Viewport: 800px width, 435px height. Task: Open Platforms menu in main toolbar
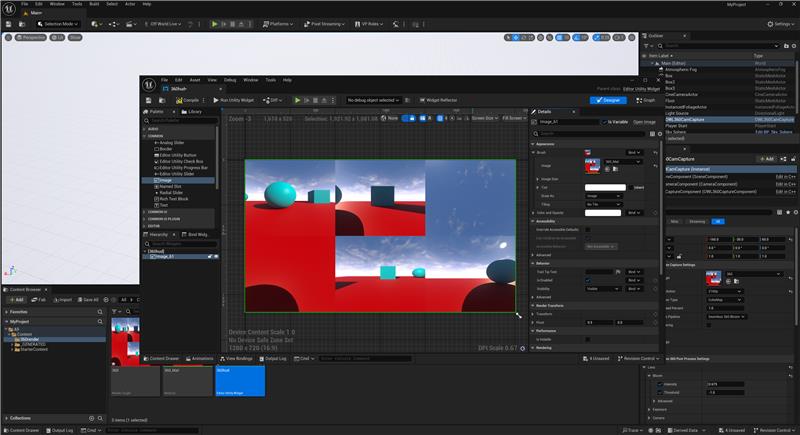point(278,24)
